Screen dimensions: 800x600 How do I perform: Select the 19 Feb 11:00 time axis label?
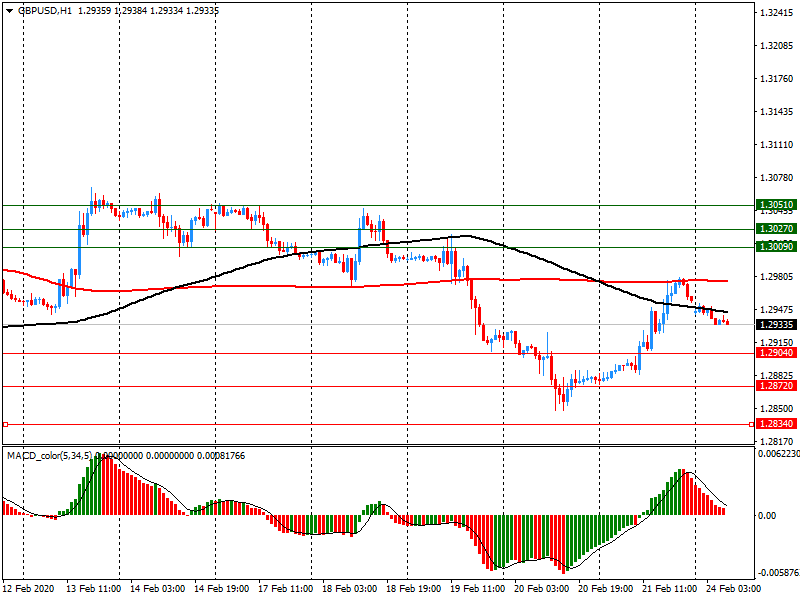(x=478, y=588)
